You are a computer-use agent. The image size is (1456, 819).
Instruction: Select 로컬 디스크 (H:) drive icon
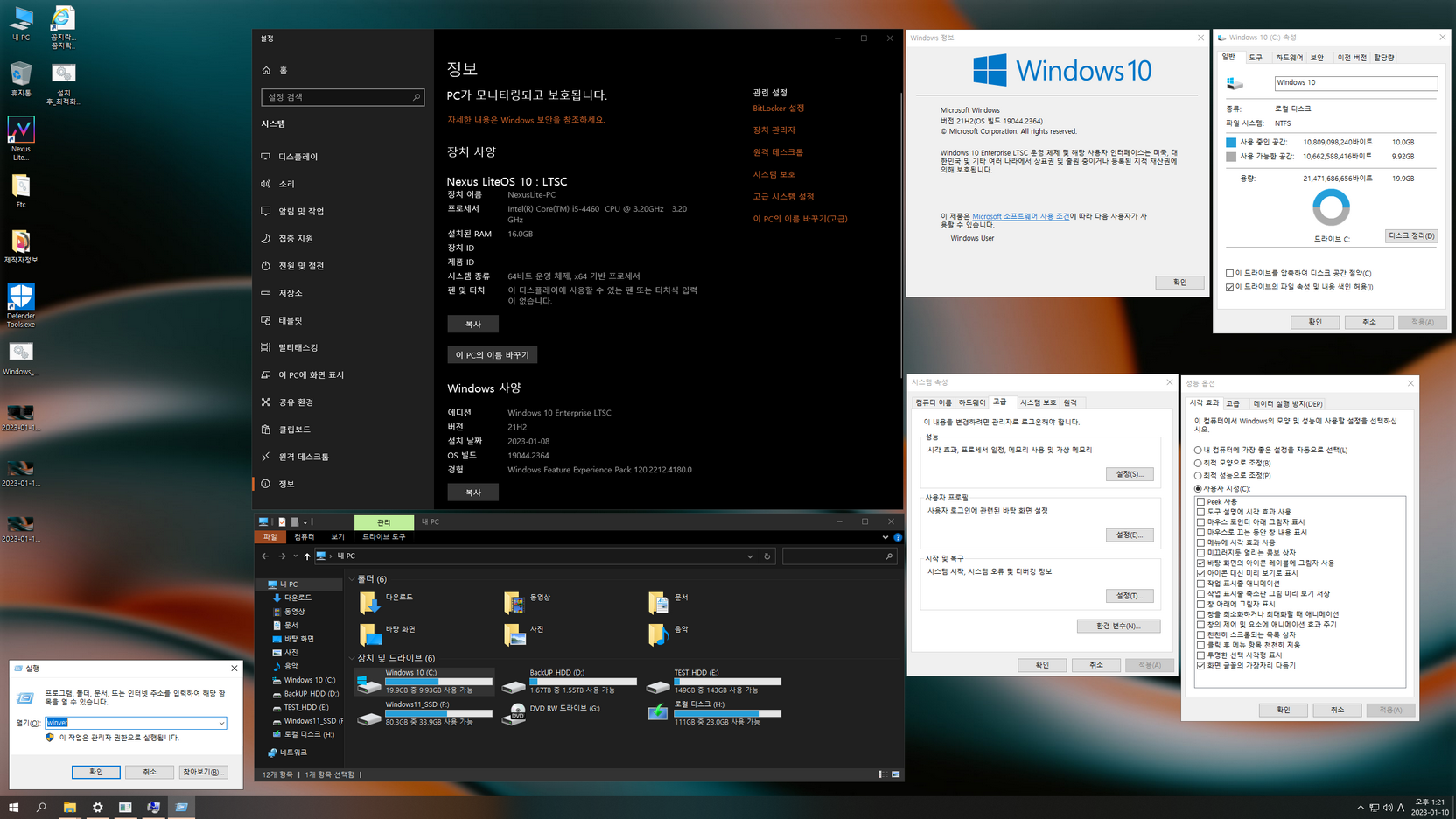point(657,712)
